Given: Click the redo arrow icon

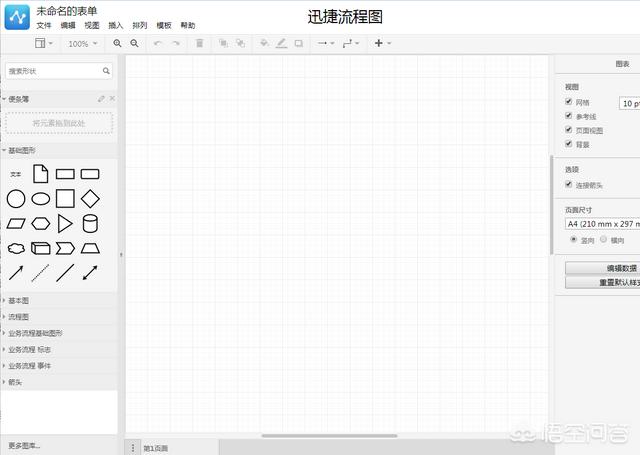Looking at the screenshot, I should pyautogui.click(x=176, y=43).
